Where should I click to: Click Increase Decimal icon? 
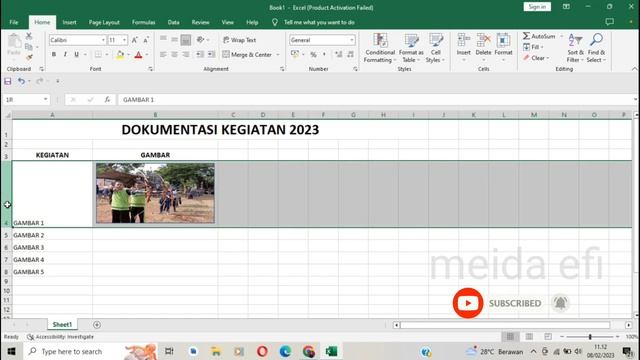pos(339,54)
